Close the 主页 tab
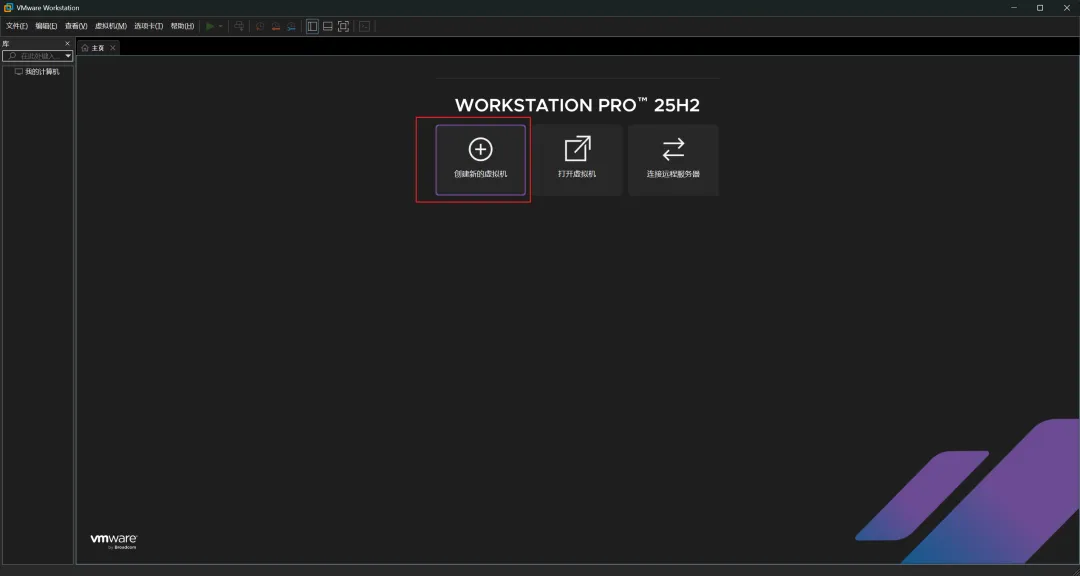Image resolution: width=1080 pixels, height=576 pixels. 113,48
